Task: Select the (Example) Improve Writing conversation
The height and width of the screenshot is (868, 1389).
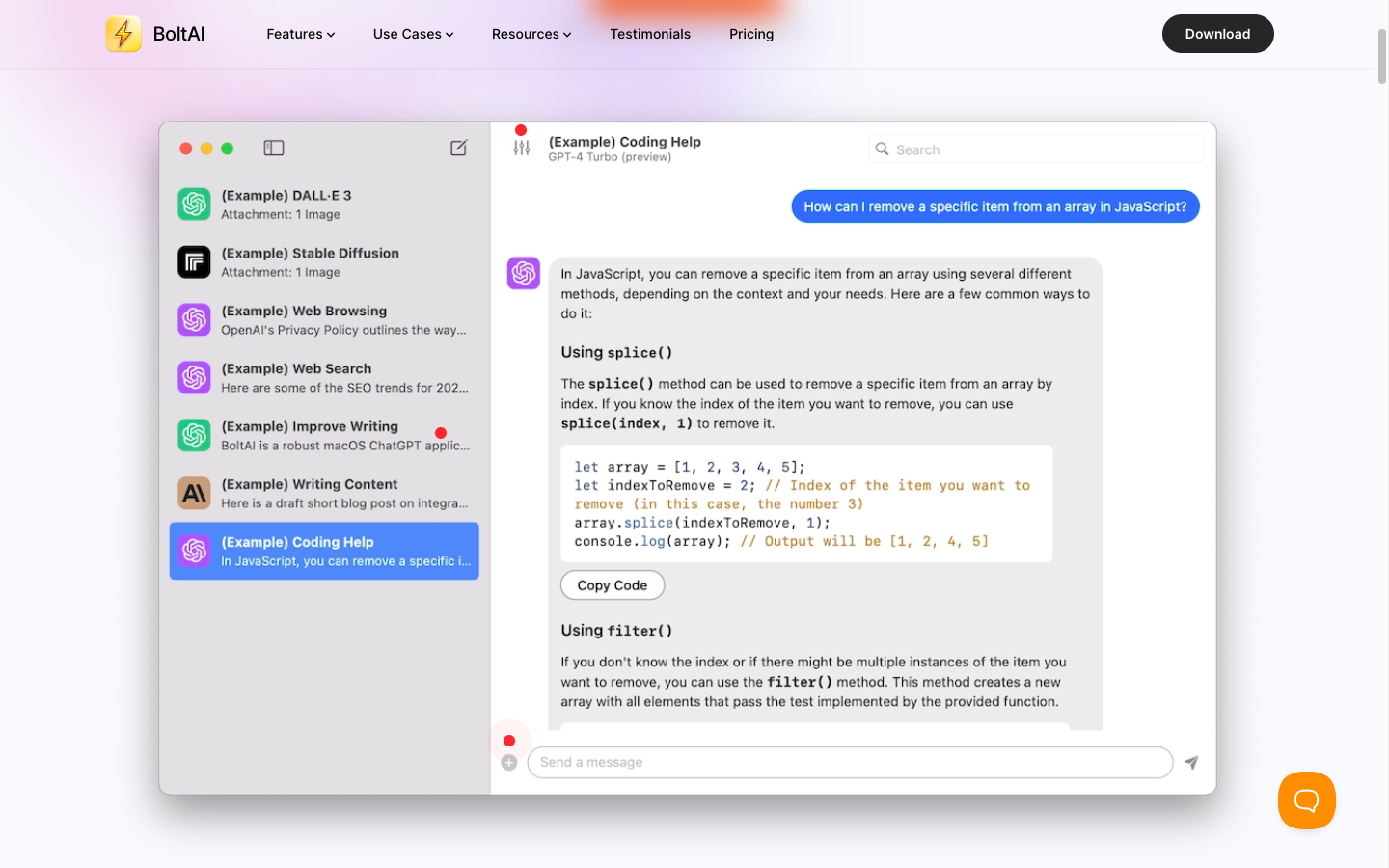Action: 324,436
